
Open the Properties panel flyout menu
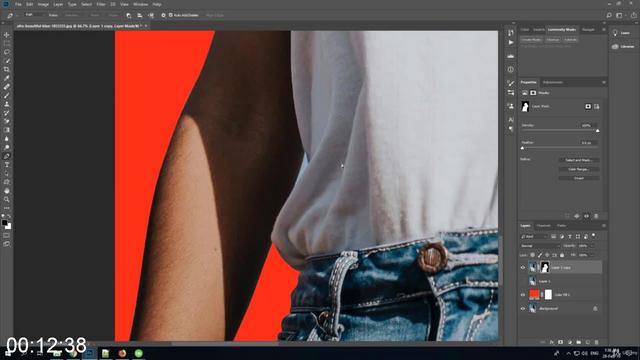[604, 82]
